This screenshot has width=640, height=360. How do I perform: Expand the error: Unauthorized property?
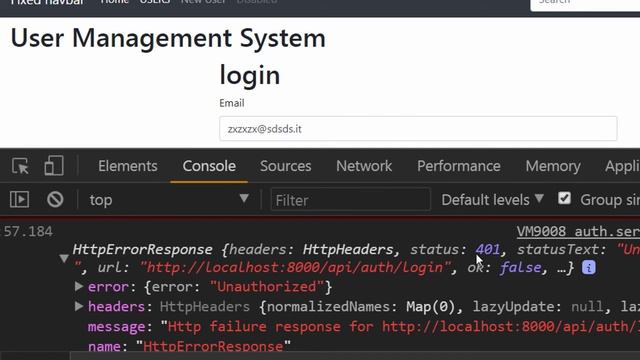pos(79,286)
